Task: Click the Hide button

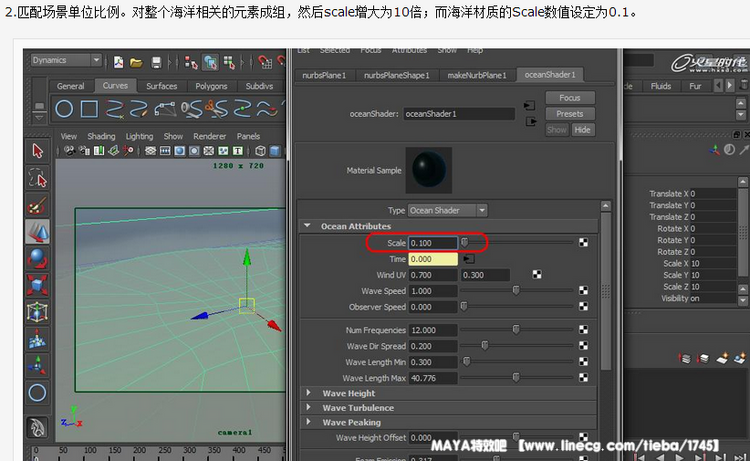Action: [583, 130]
